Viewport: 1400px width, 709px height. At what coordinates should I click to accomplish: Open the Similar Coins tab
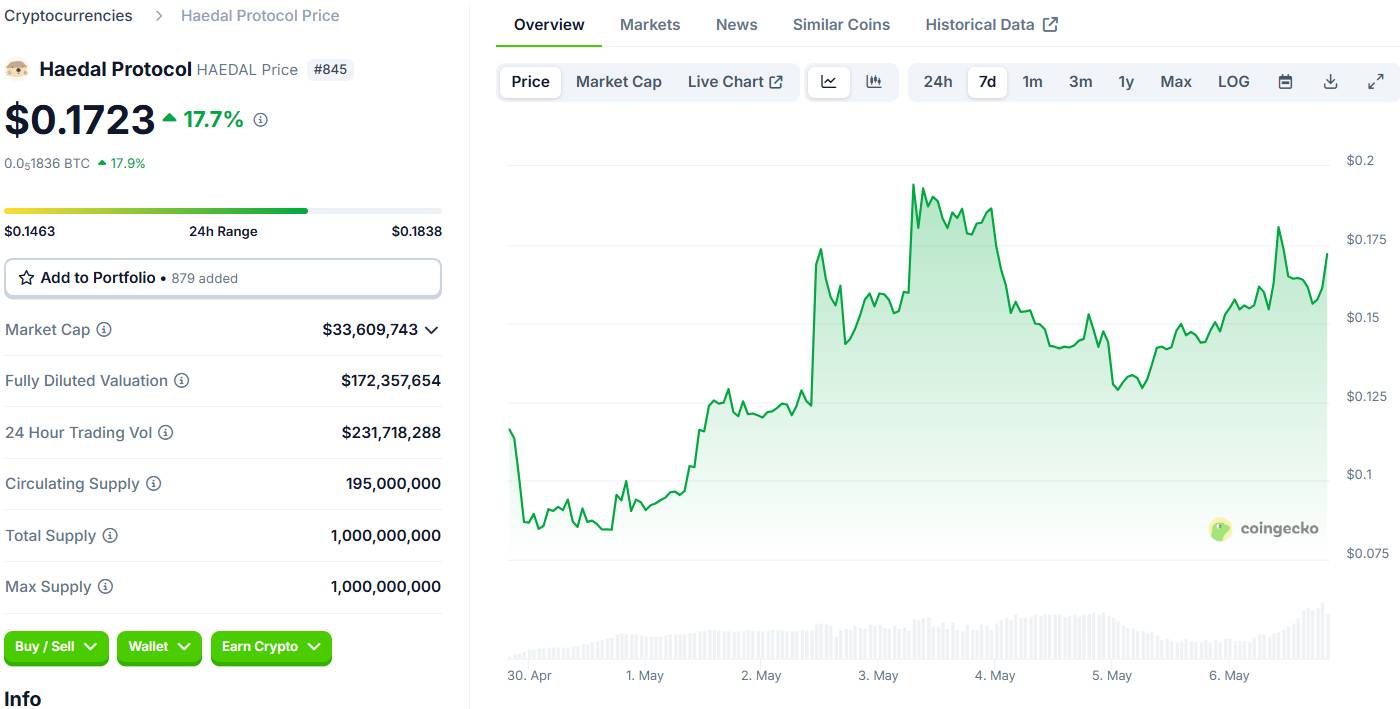[841, 25]
